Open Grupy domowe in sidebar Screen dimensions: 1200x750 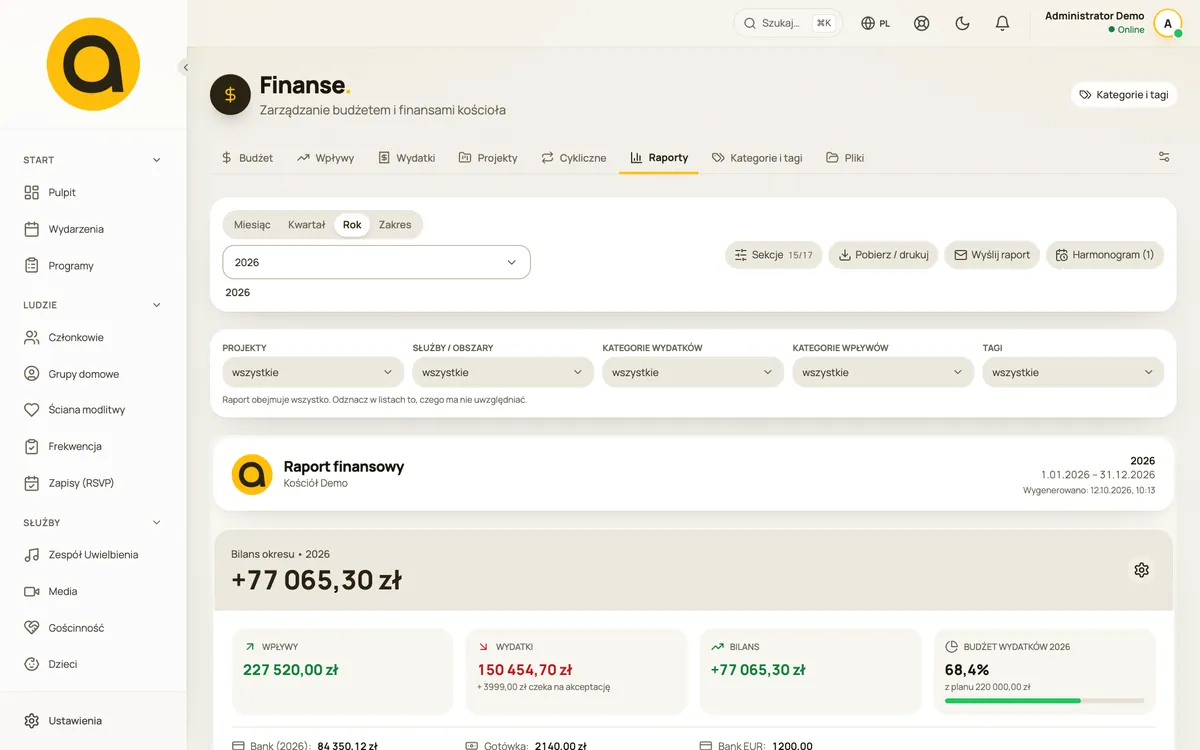click(x=93, y=374)
